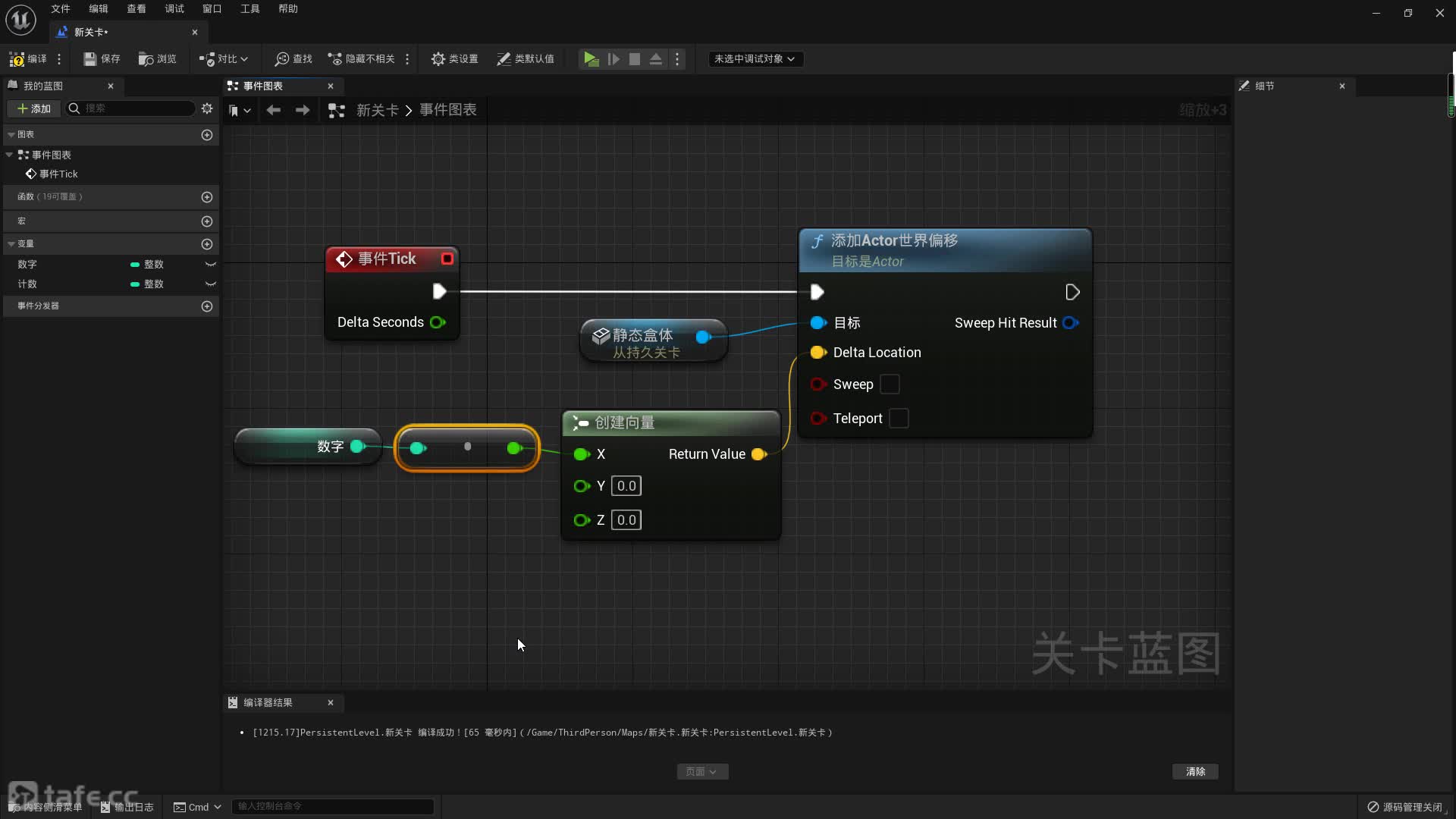Screen dimensions: 1456x819
Task: Open type dropdown of 计数 variable
Action: [x=147, y=284]
